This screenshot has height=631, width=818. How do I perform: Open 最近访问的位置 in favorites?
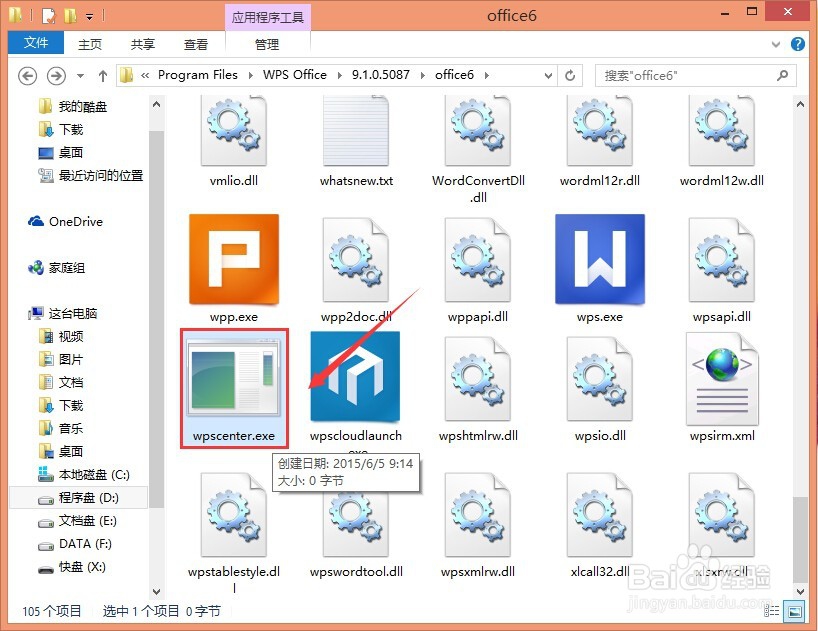[91, 176]
